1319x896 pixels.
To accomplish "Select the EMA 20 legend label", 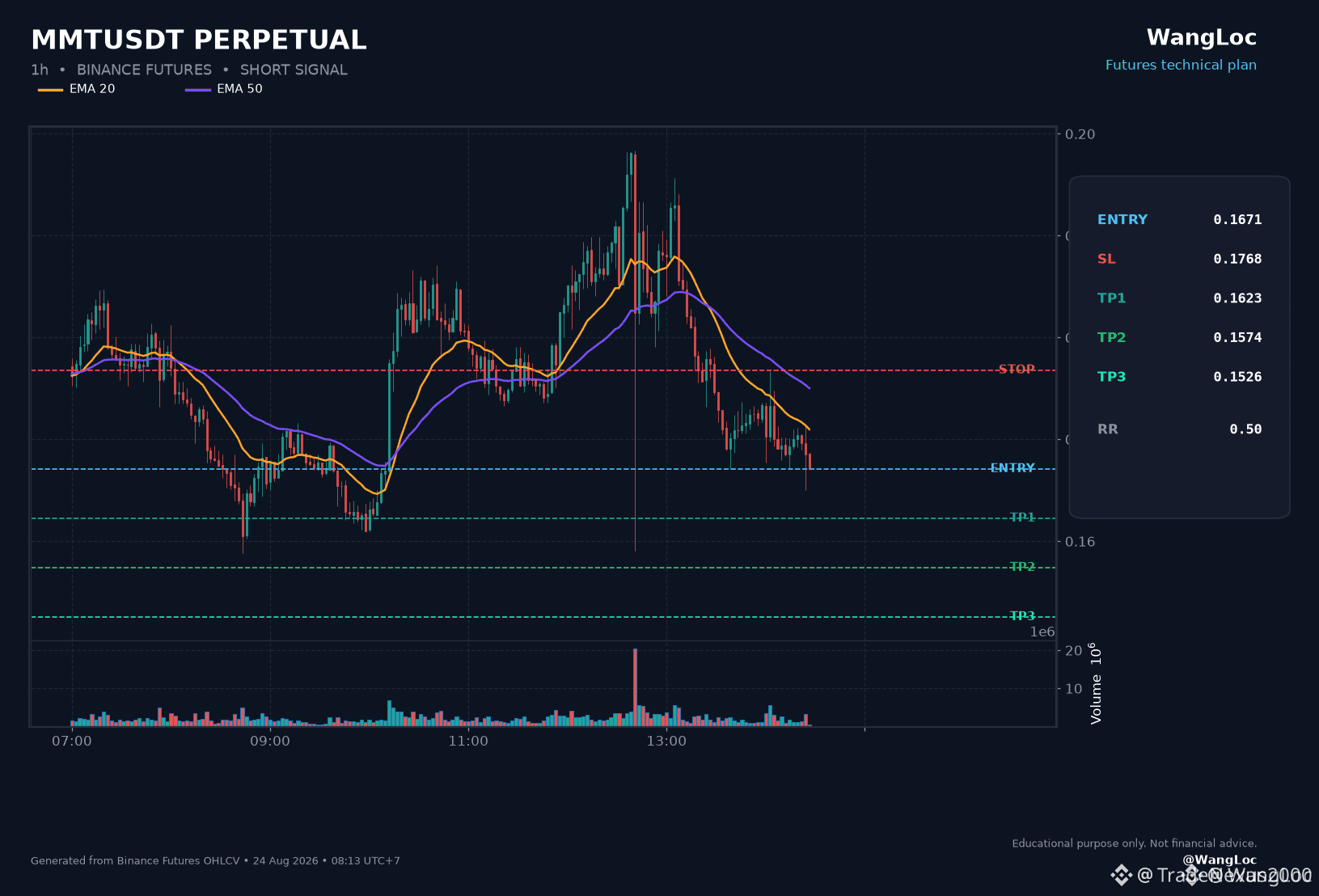I will coord(92,89).
